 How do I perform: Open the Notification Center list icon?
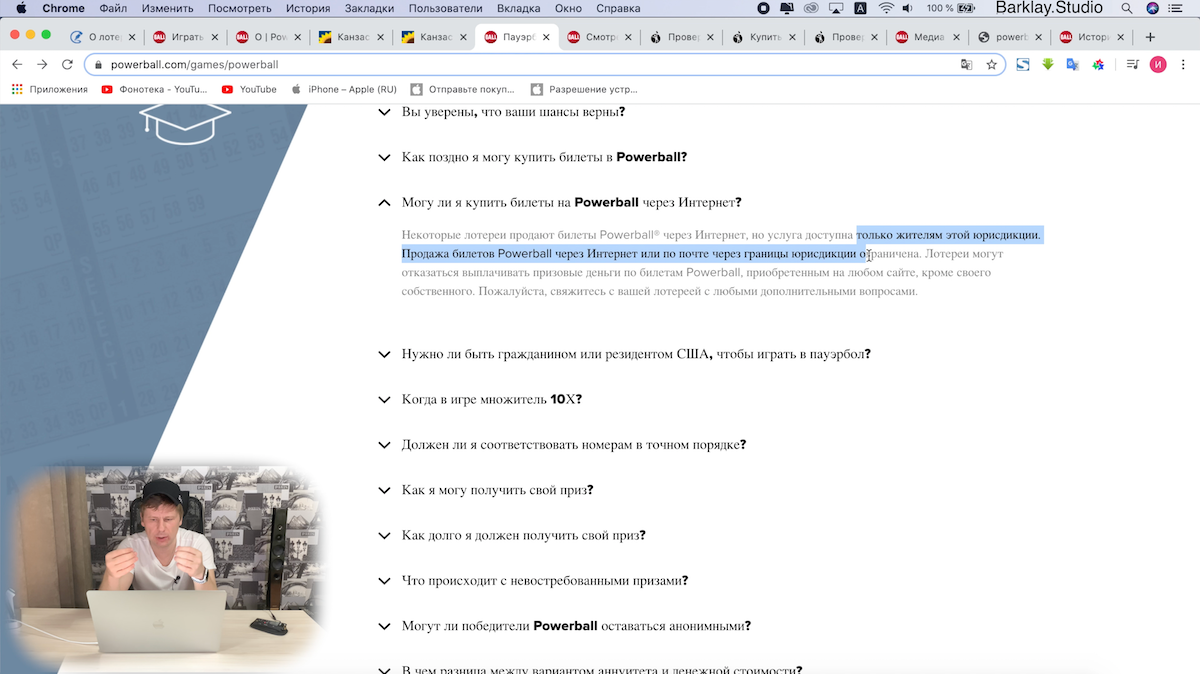1177,8
